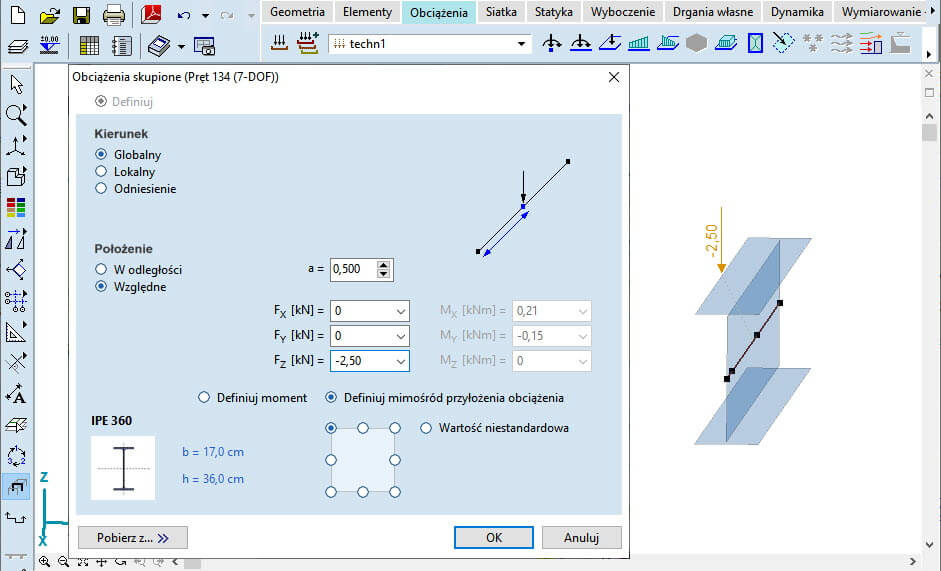The image size is (941, 571).
Task: Select the Lokalny direction option
Action: click(101, 172)
